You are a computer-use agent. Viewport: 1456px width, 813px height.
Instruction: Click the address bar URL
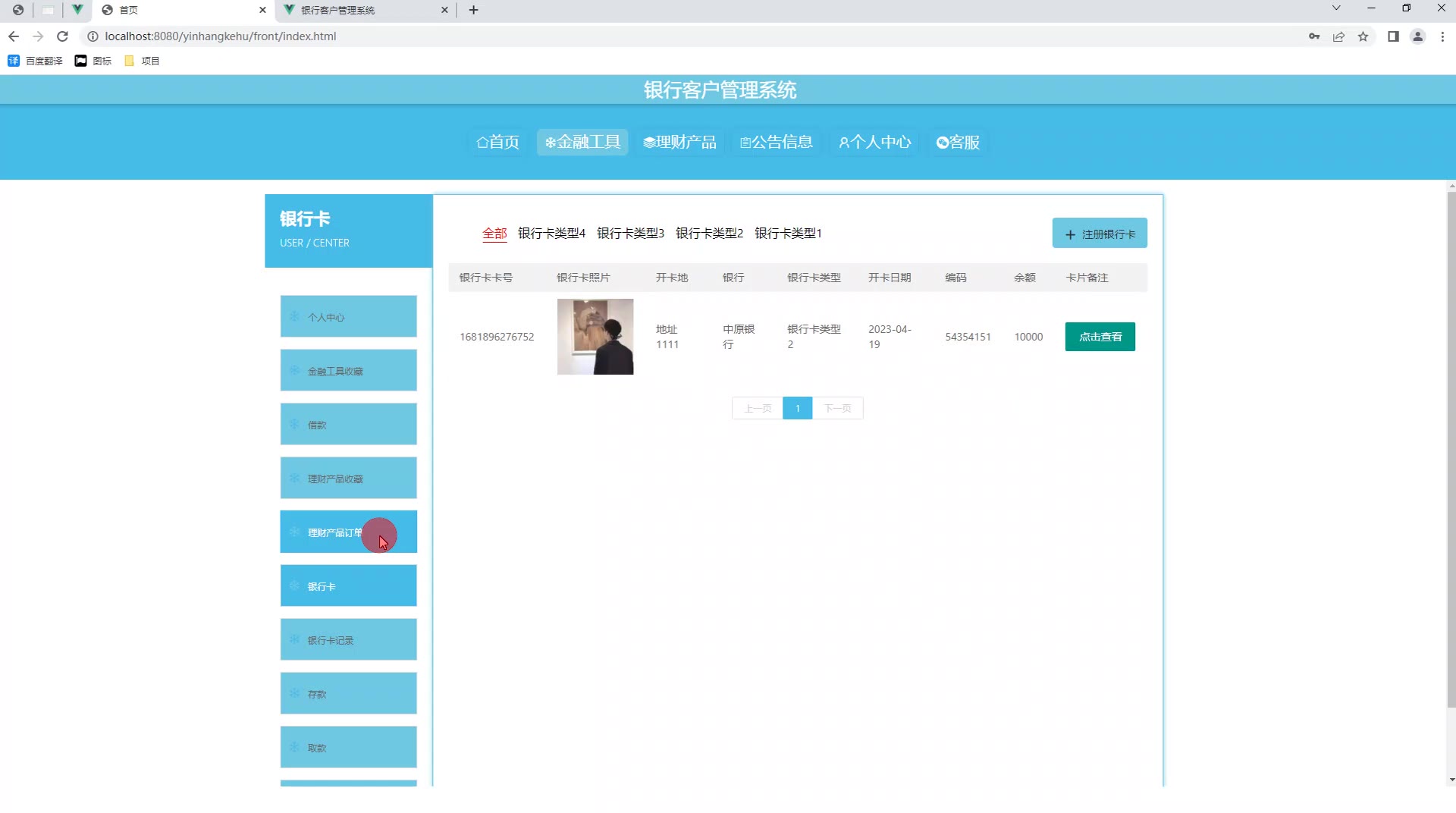pos(220,36)
